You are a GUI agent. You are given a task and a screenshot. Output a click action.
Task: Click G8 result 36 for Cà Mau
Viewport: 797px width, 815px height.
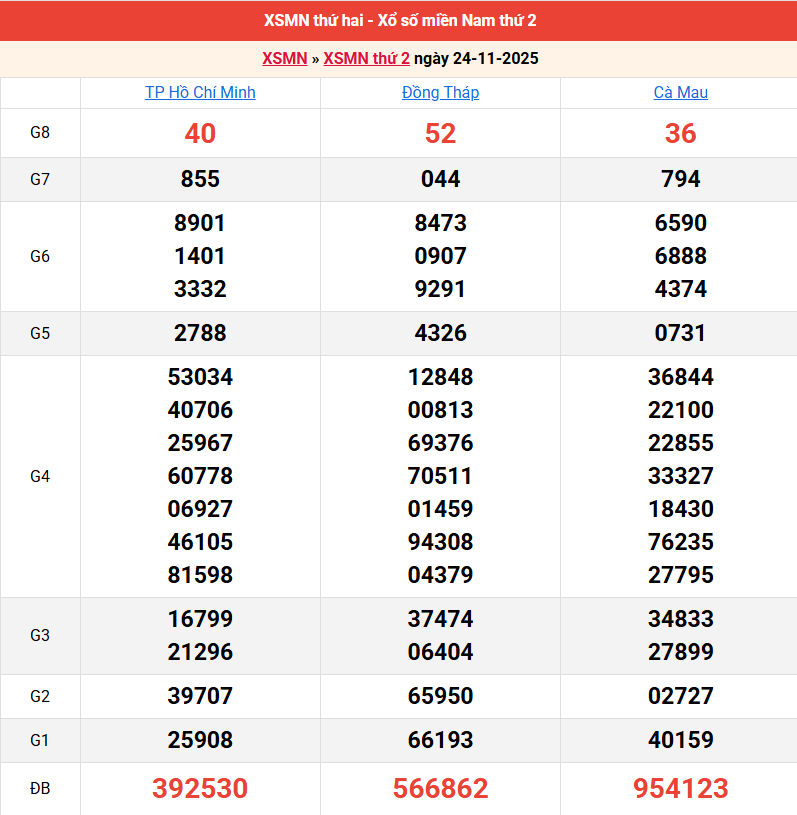680,133
